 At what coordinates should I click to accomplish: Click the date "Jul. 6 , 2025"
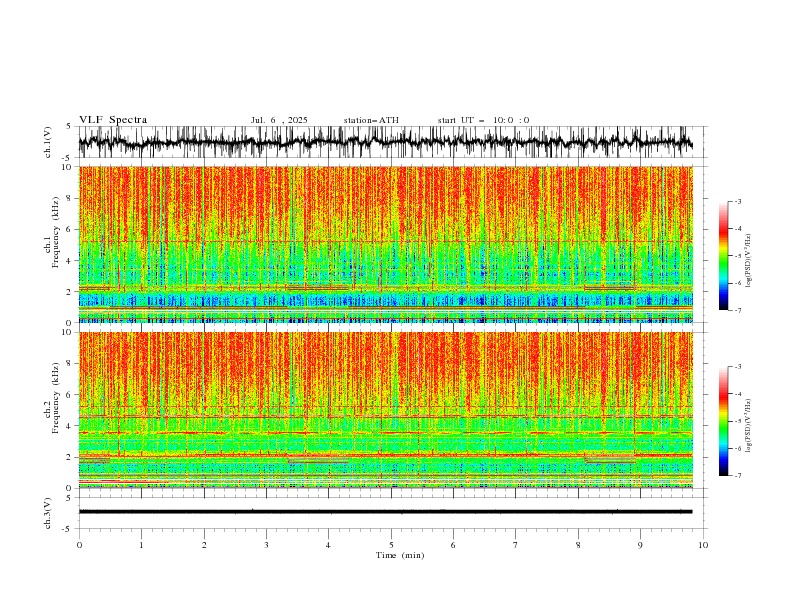(x=279, y=120)
